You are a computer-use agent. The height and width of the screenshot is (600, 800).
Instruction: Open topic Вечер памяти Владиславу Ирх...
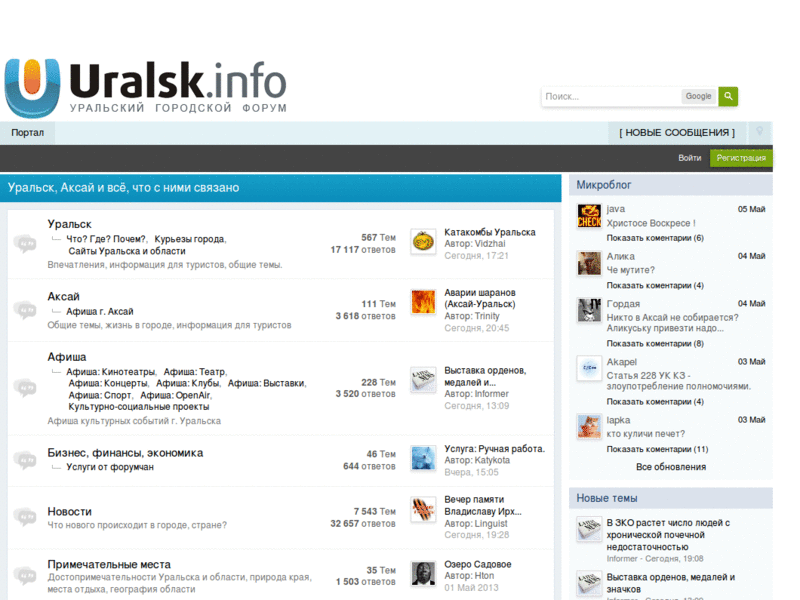click(x=483, y=505)
